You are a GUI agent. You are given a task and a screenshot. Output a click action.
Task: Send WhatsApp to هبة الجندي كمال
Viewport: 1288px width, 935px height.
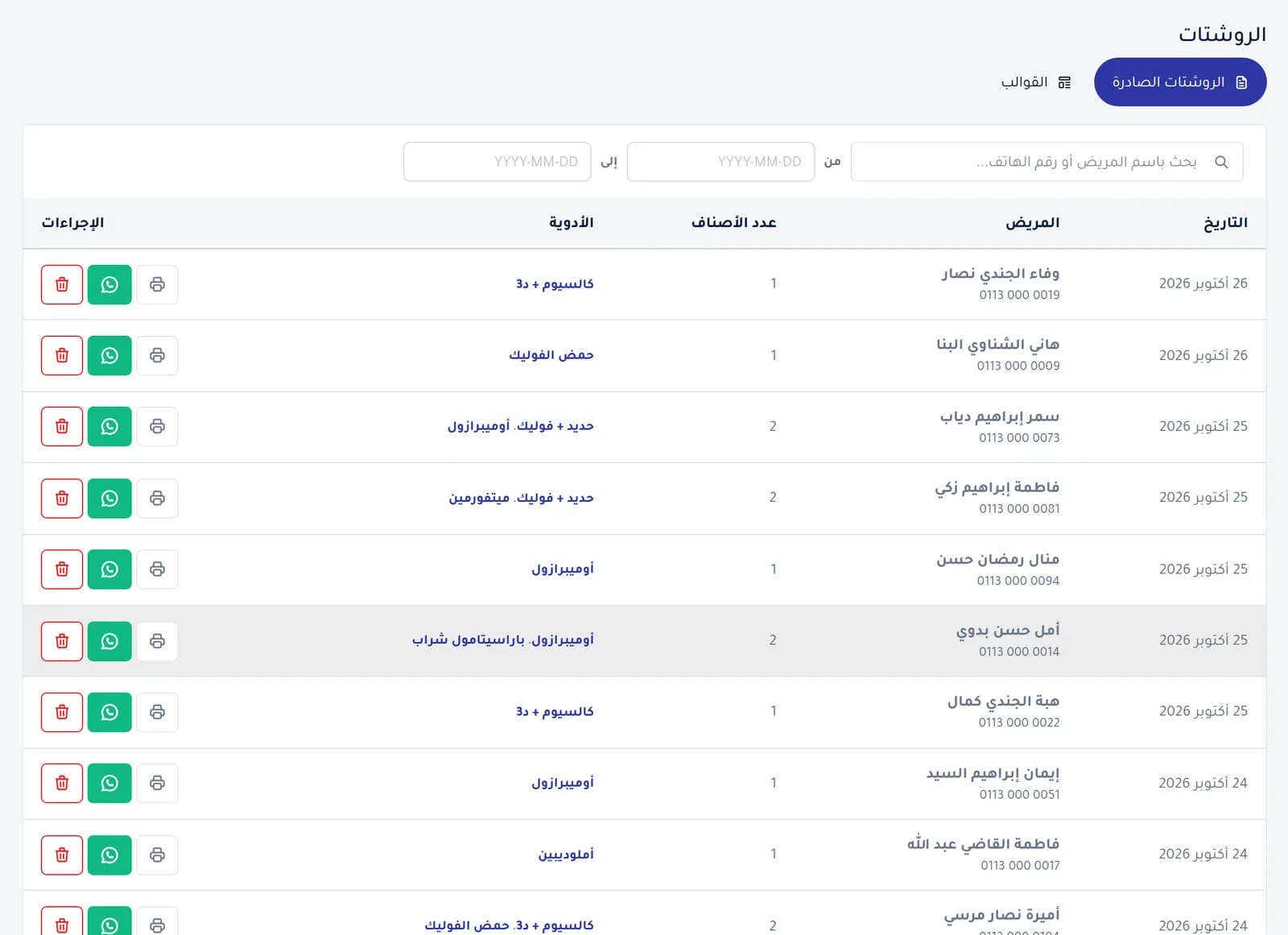coord(109,712)
